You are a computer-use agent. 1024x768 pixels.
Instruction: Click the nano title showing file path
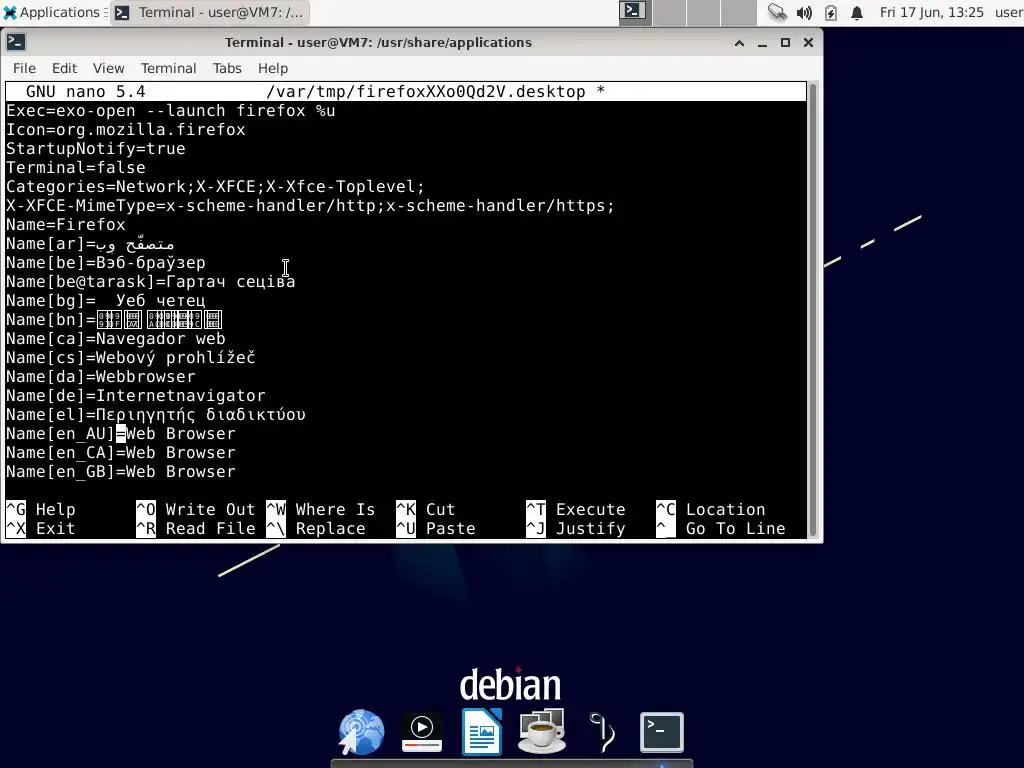click(436, 91)
